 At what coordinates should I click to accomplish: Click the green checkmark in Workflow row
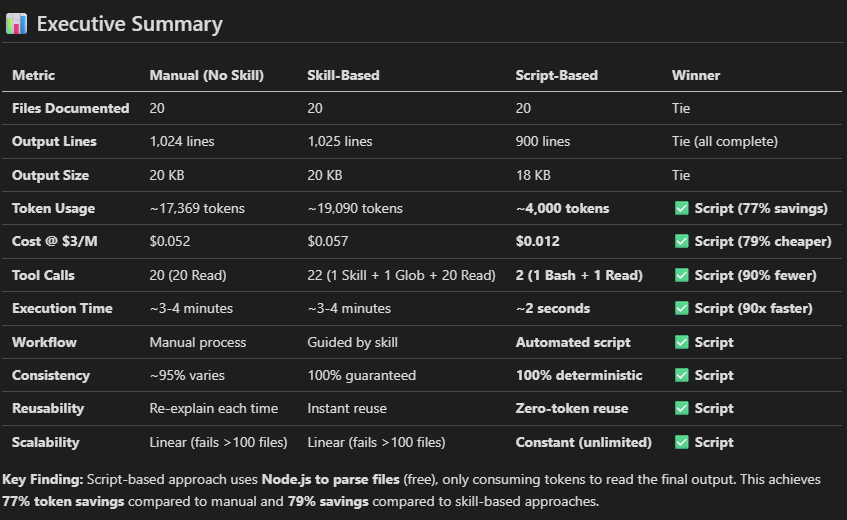[x=682, y=342]
